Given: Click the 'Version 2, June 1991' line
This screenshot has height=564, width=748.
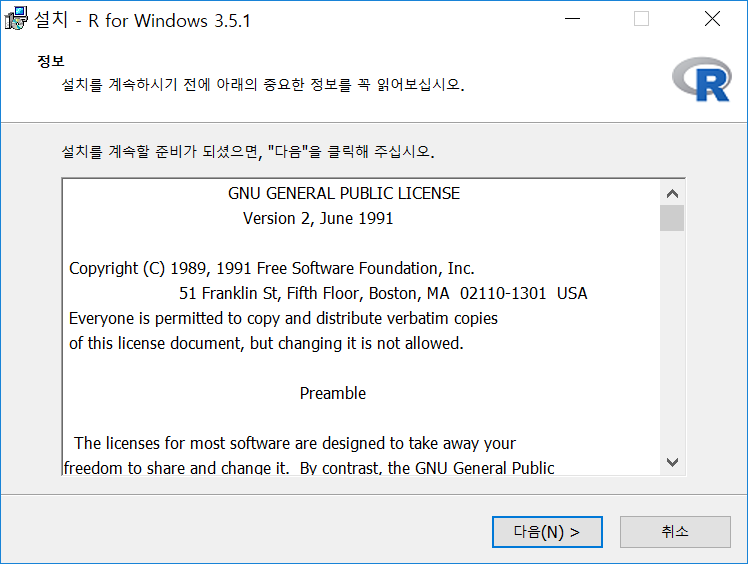Looking at the screenshot, I should pos(318,219).
